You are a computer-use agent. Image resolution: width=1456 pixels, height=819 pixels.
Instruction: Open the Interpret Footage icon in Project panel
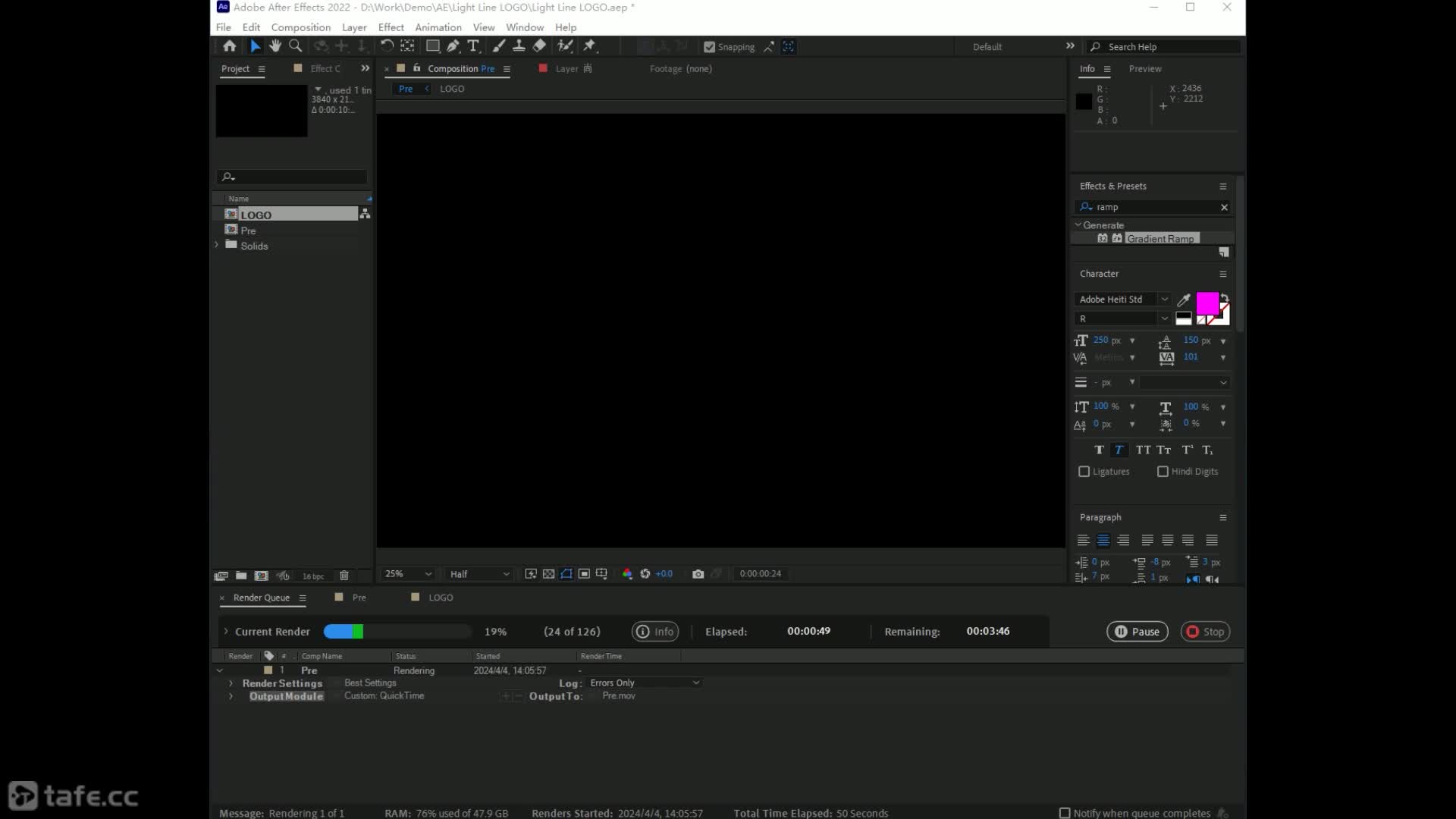click(x=221, y=576)
